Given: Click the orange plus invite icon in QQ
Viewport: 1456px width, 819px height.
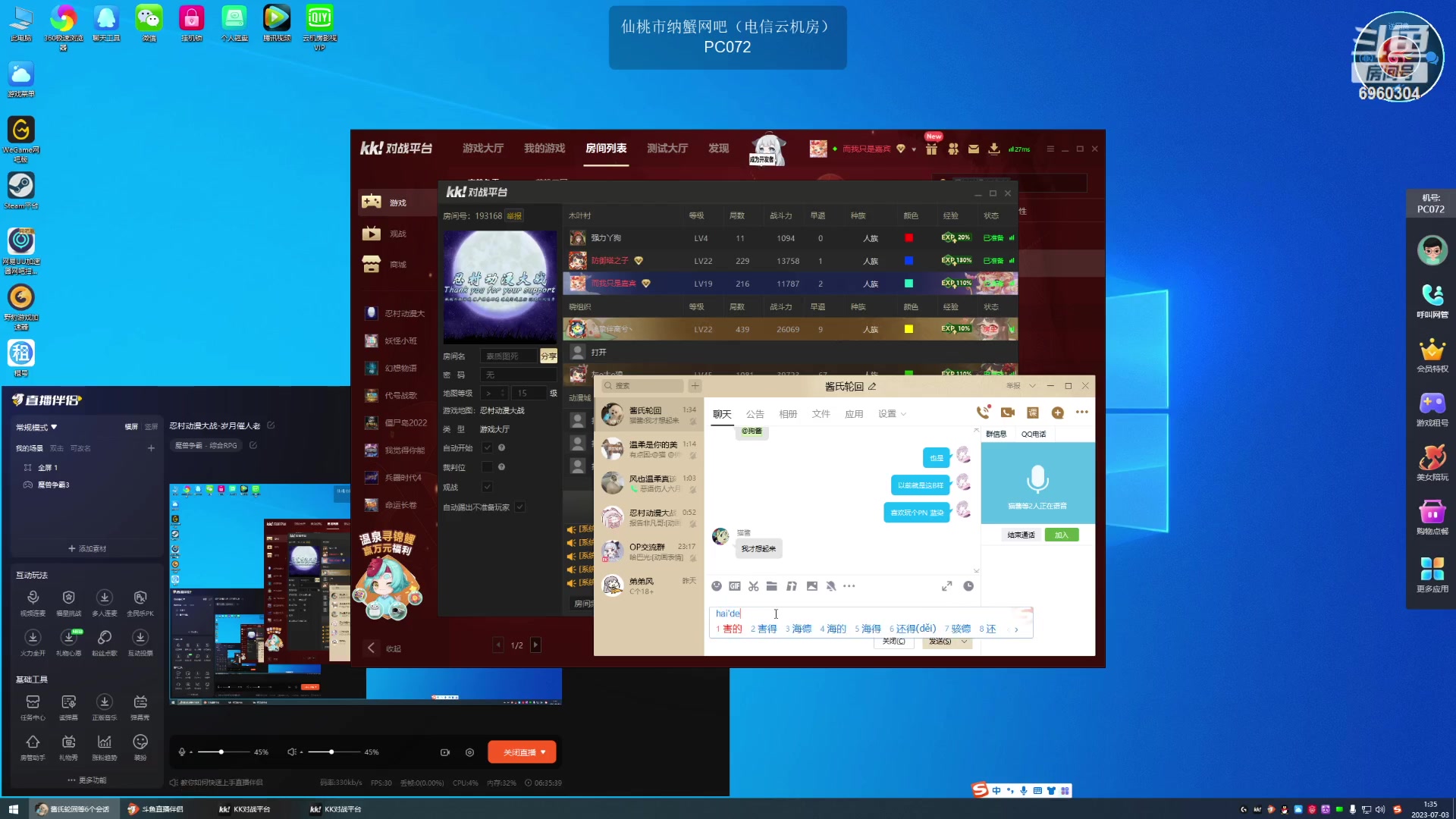Looking at the screenshot, I should point(1057,413).
